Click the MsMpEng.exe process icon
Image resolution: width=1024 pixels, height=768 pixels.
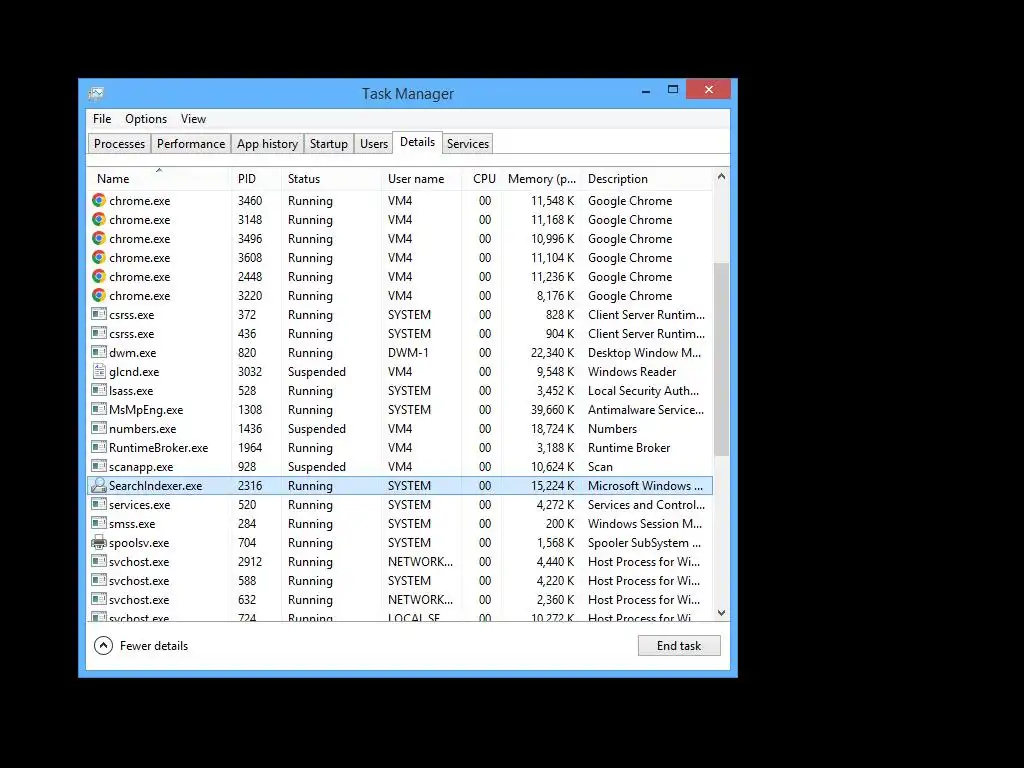(99, 409)
